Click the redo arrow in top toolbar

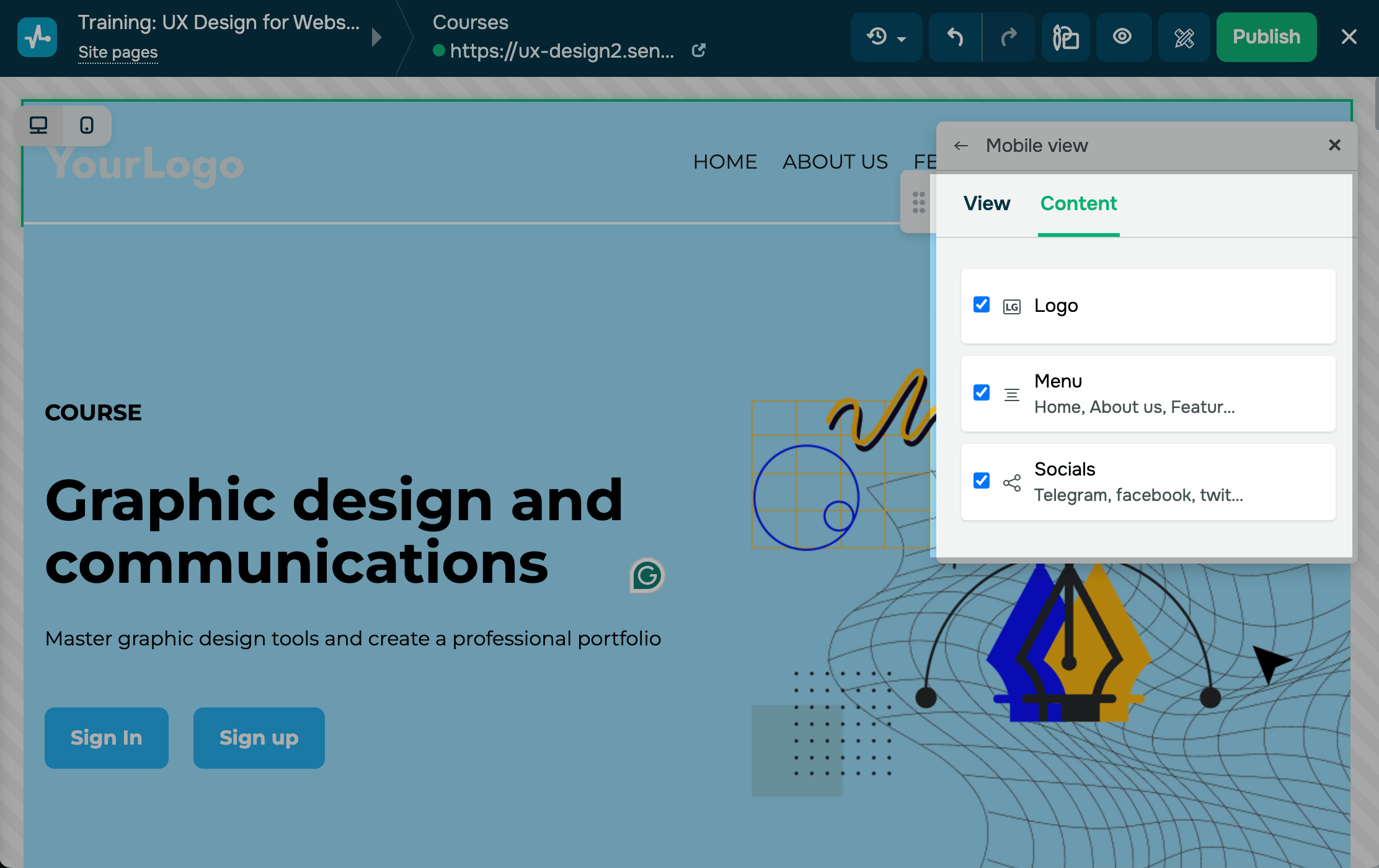[1009, 37]
